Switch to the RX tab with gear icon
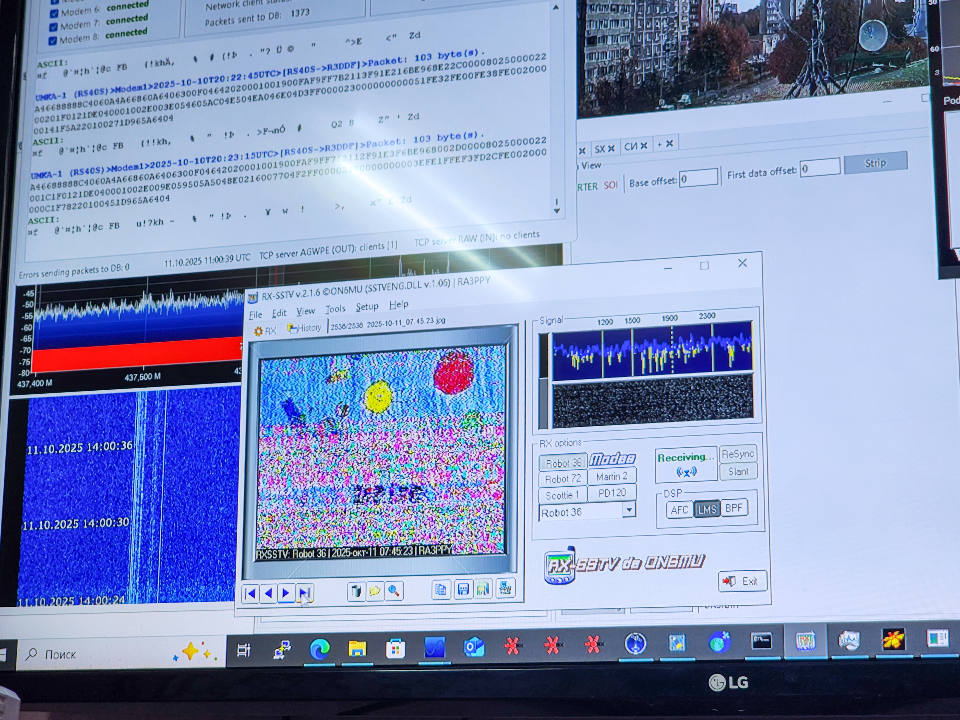The width and height of the screenshot is (960, 720). [265, 331]
